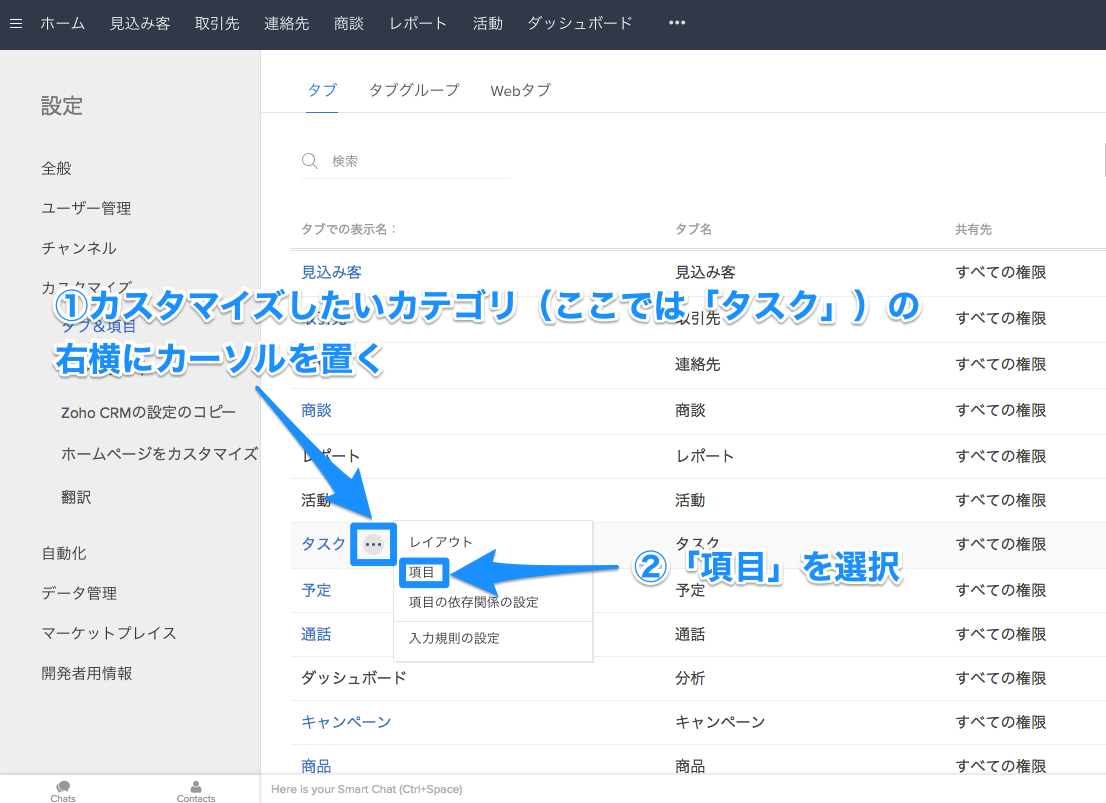
Task: Open Zoho CRMの設定のコピー
Action: click(148, 412)
